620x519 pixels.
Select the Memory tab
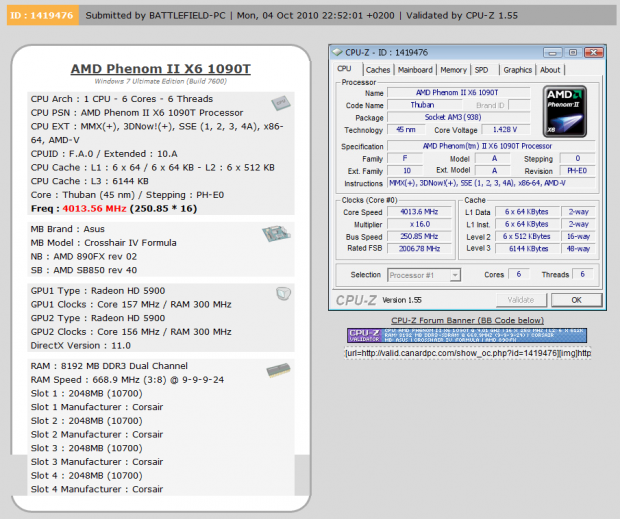[x=453, y=70]
